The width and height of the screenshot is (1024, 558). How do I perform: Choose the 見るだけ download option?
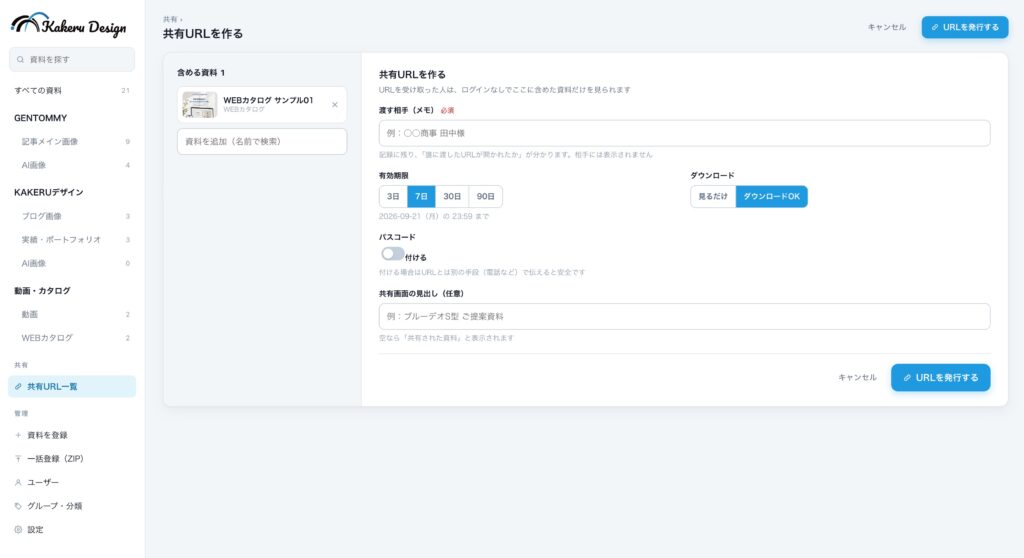click(x=713, y=196)
